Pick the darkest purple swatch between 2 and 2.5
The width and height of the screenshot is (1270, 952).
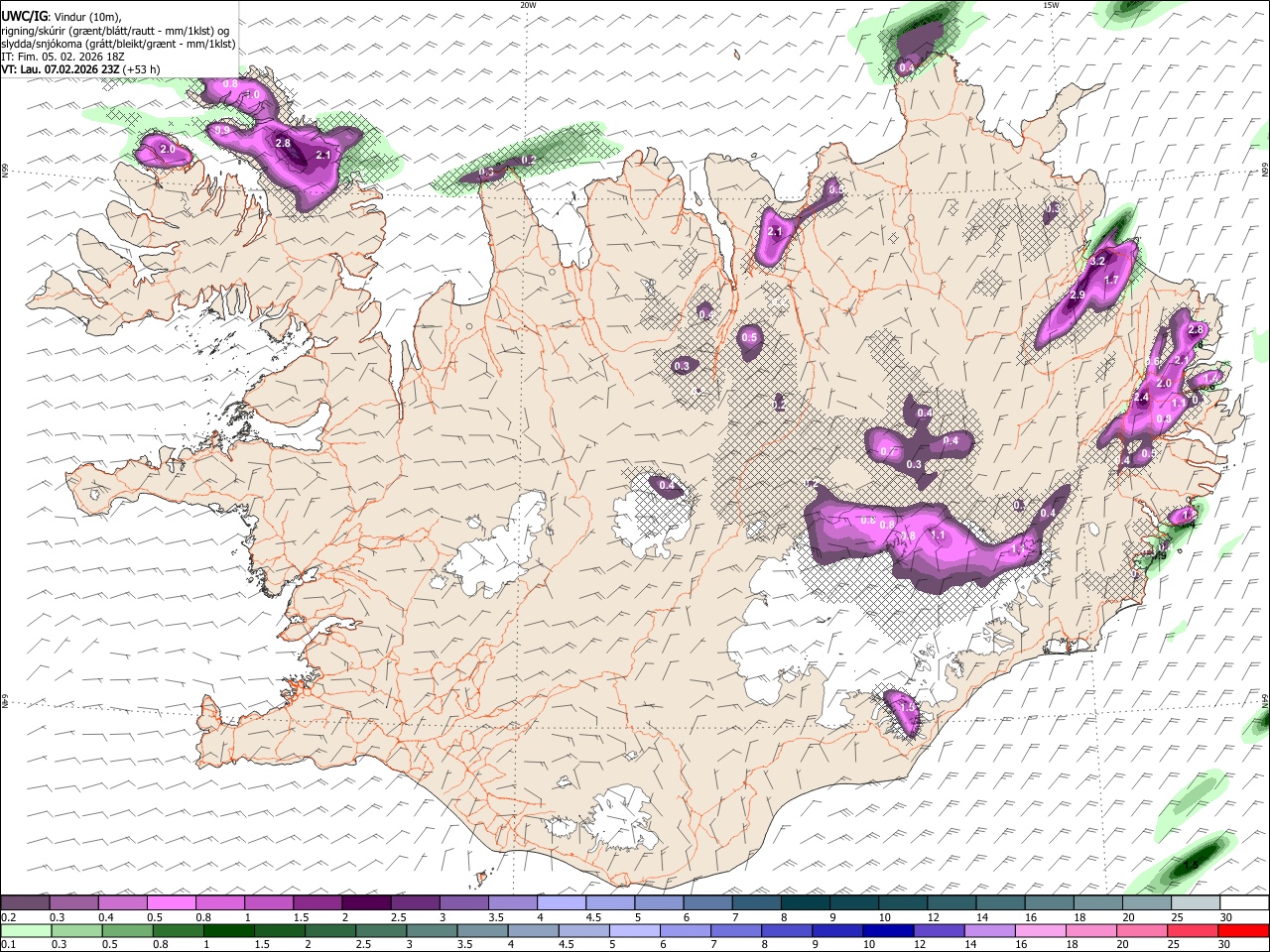(x=366, y=903)
